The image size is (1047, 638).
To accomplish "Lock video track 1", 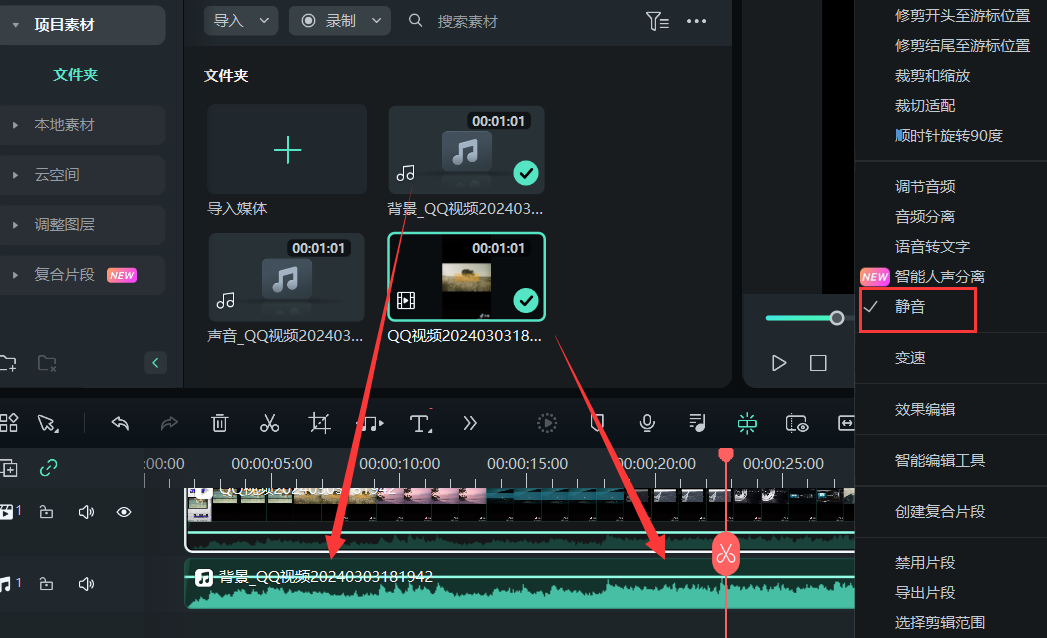I will click(46, 512).
